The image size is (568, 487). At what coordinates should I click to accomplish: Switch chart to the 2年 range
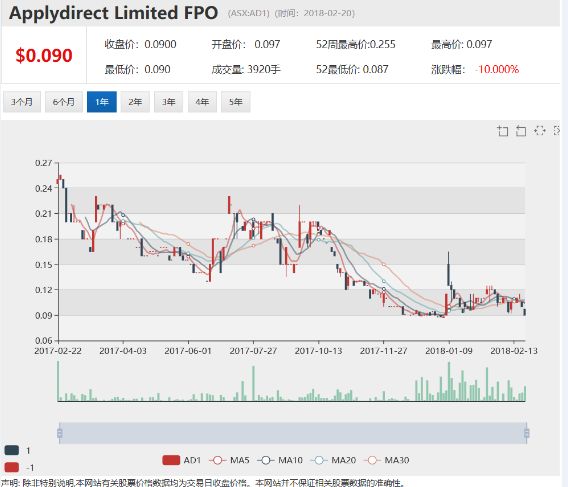(135, 102)
